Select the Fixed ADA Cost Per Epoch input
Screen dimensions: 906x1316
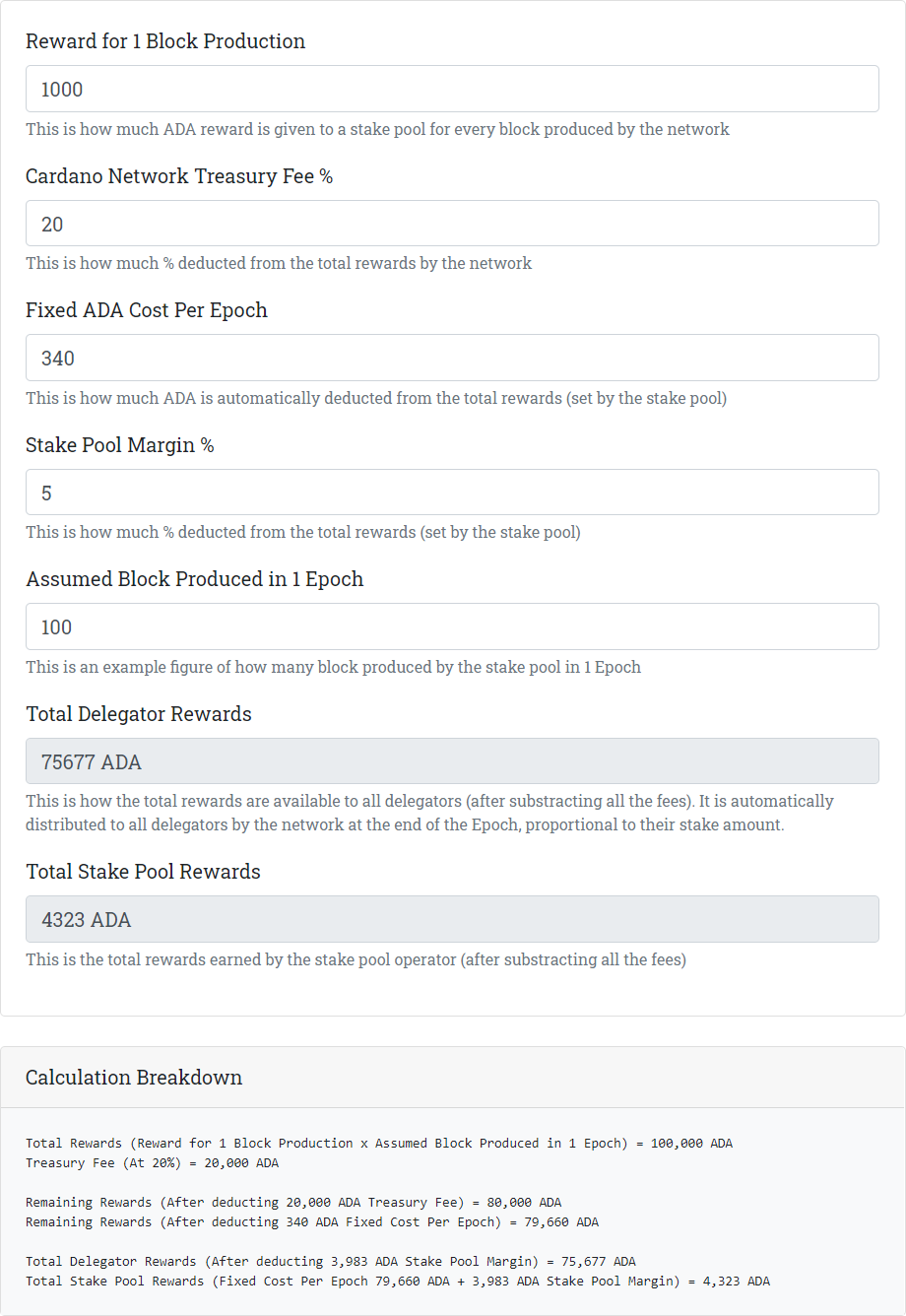[x=452, y=358]
